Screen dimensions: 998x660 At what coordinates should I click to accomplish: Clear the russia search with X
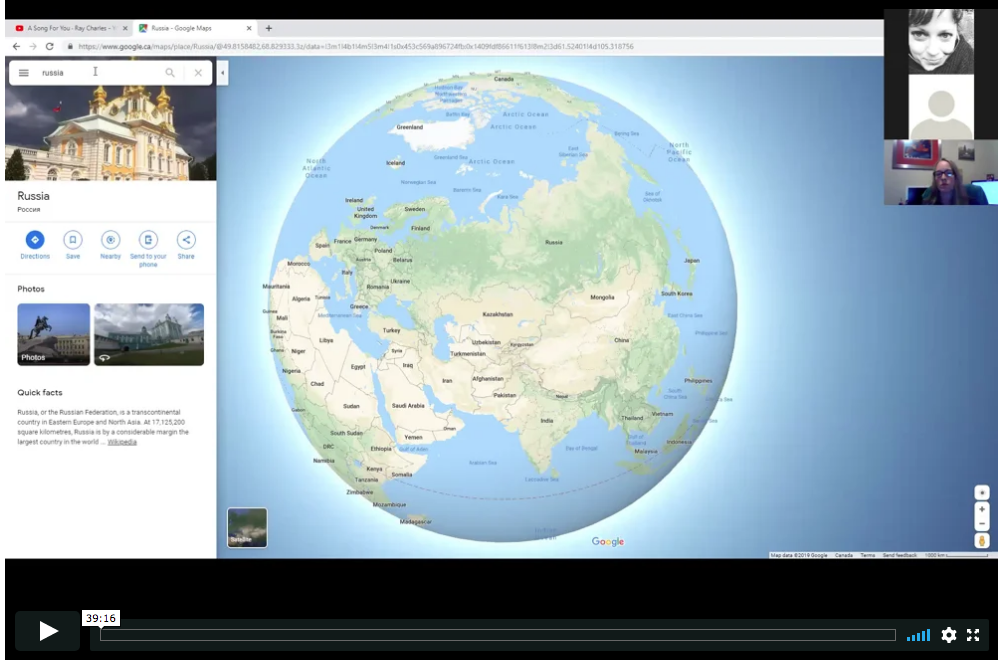tap(199, 73)
